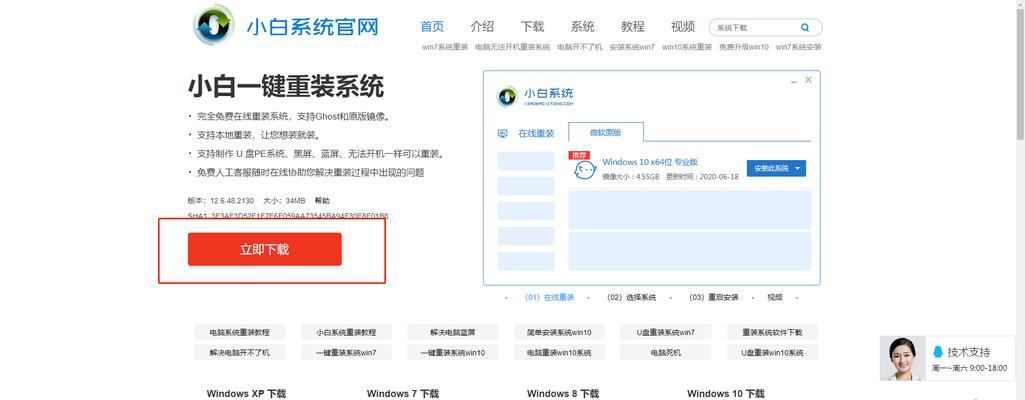Click the Windows 10 x64位 专业版 title
1025x400 pixels.
(650, 161)
